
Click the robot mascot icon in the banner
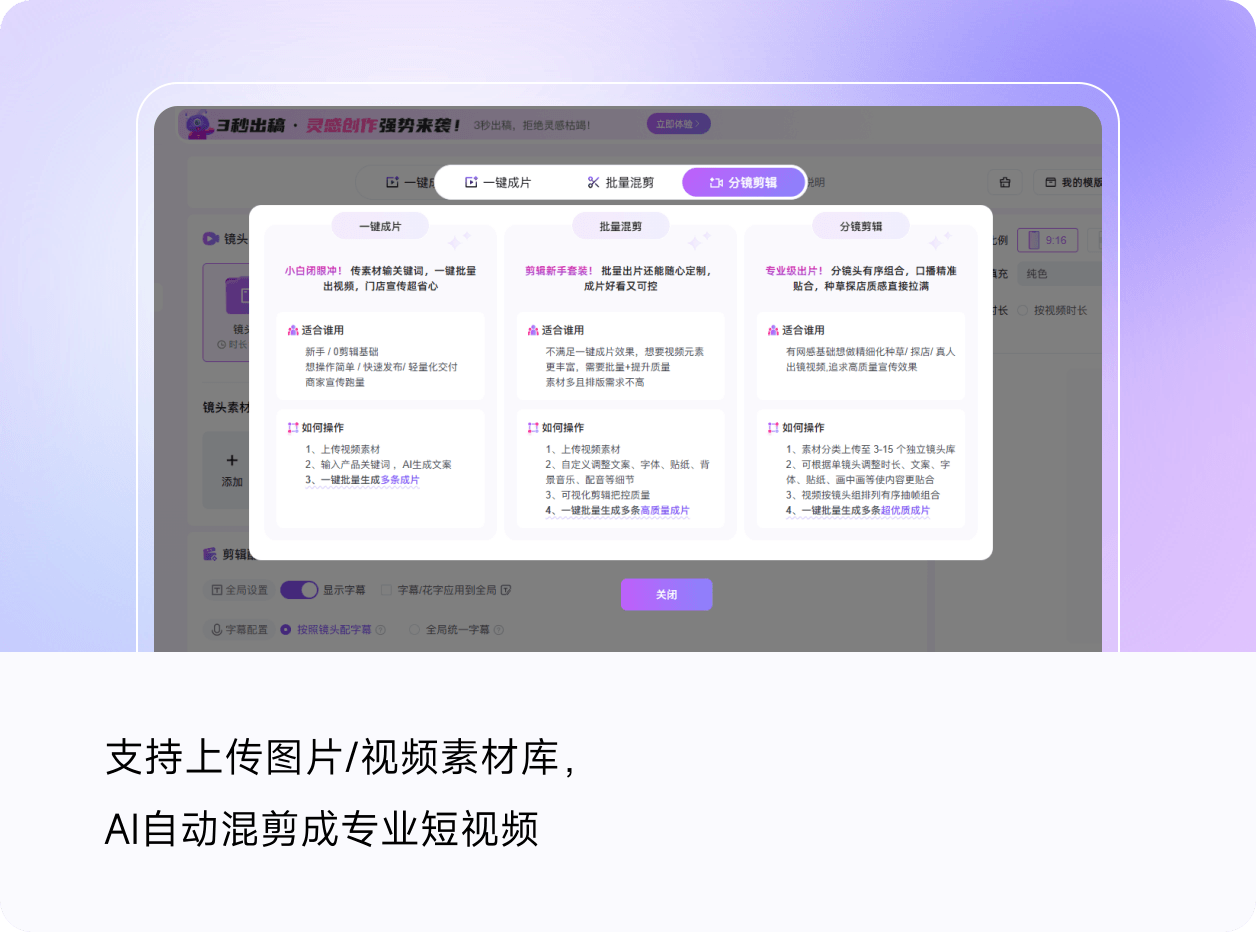coord(197,125)
